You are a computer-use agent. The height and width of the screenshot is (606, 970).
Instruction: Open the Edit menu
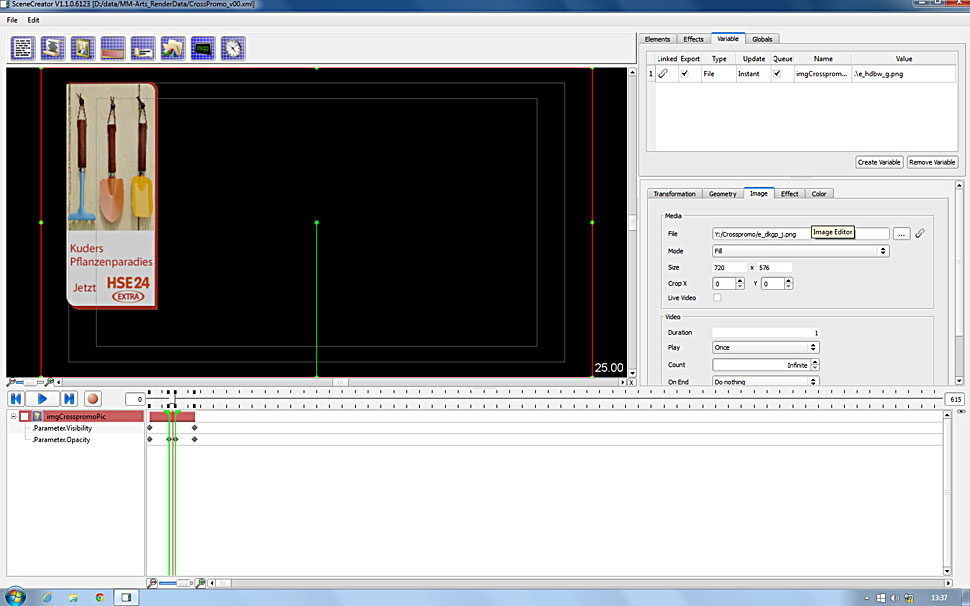click(34, 20)
